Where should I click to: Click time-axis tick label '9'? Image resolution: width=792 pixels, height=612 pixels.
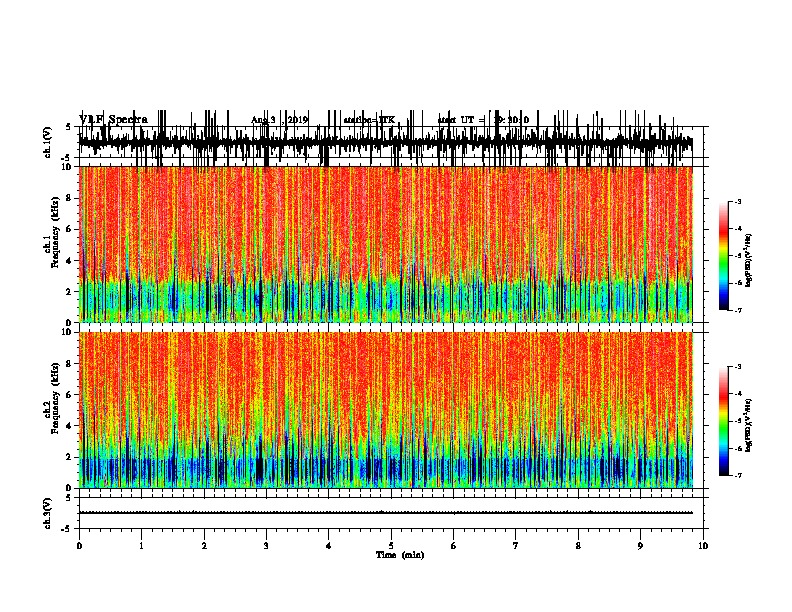pyautogui.click(x=640, y=546)
